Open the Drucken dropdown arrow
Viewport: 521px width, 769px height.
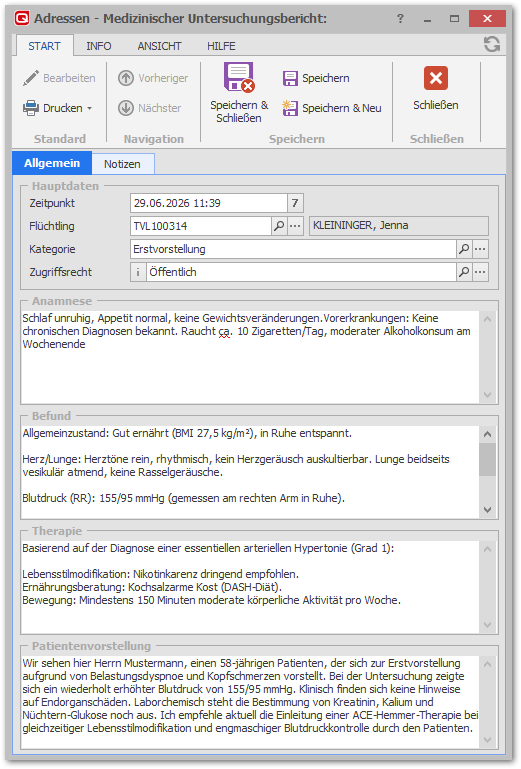90,108
